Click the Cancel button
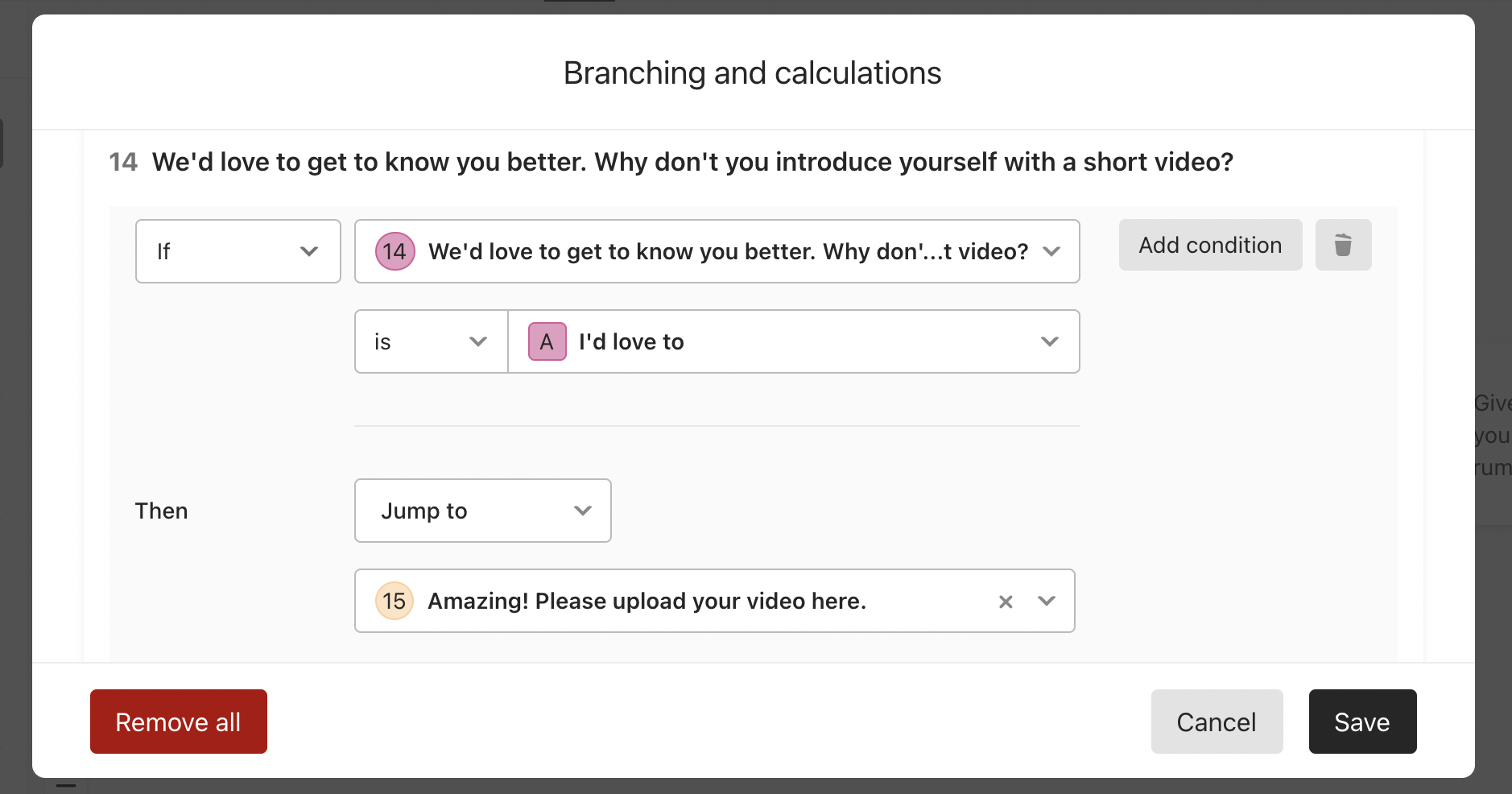The image size is (1512, 794). (x=1217, y=722)
